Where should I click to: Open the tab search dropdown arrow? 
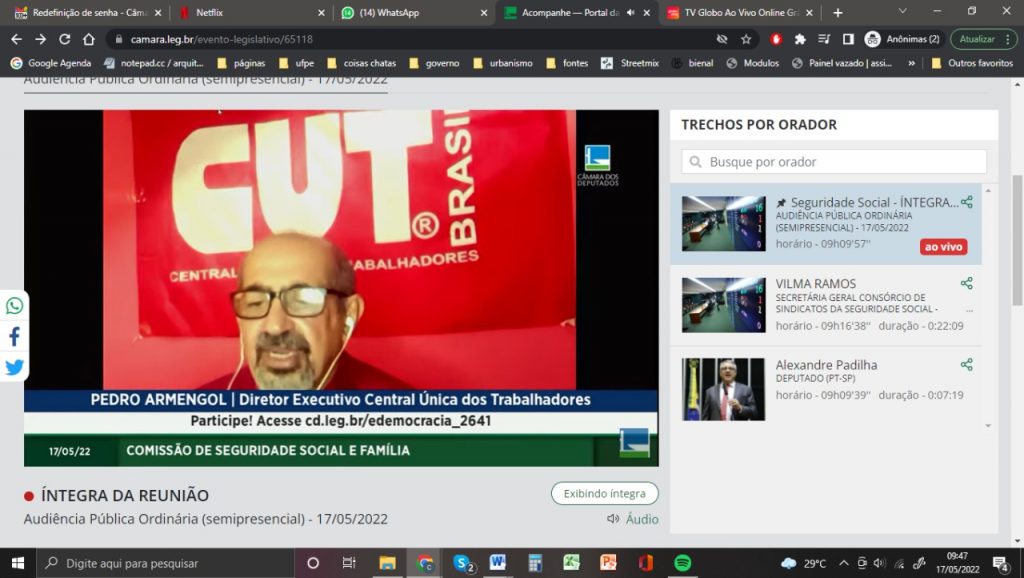[903, 11]
